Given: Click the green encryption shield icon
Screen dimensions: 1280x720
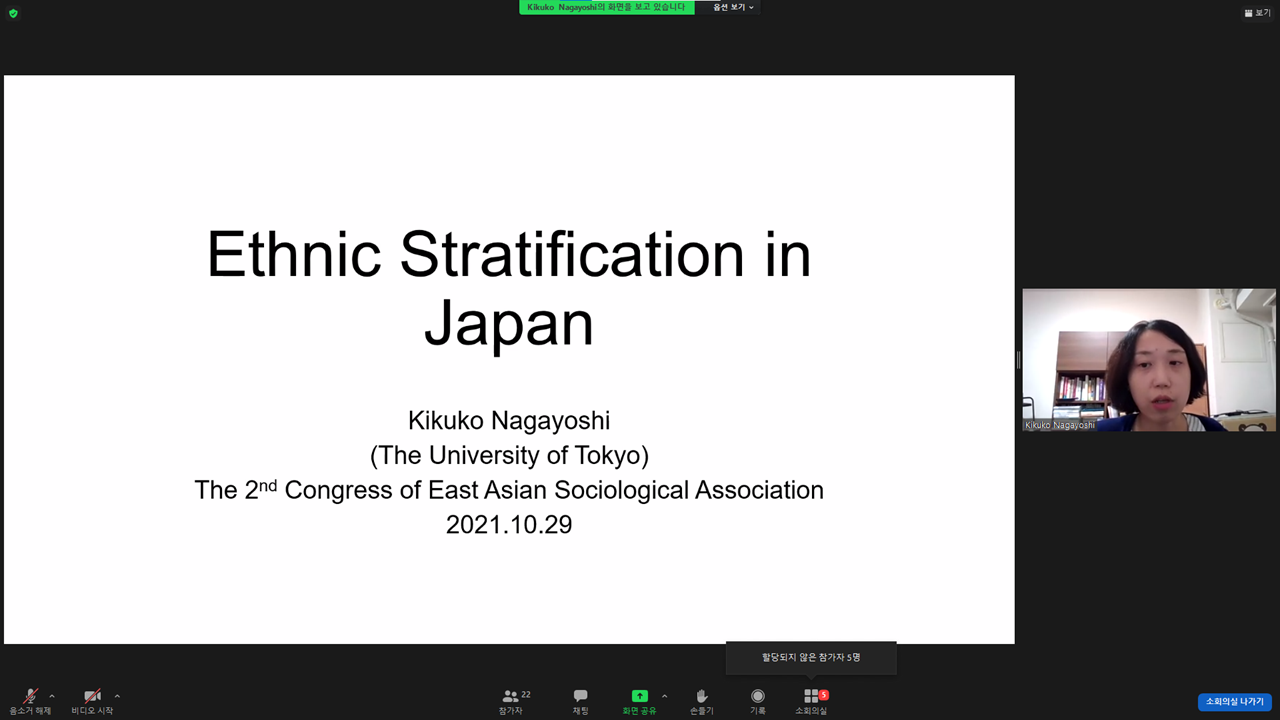Looking at the screenshot, I should click(x=13, y=13).
